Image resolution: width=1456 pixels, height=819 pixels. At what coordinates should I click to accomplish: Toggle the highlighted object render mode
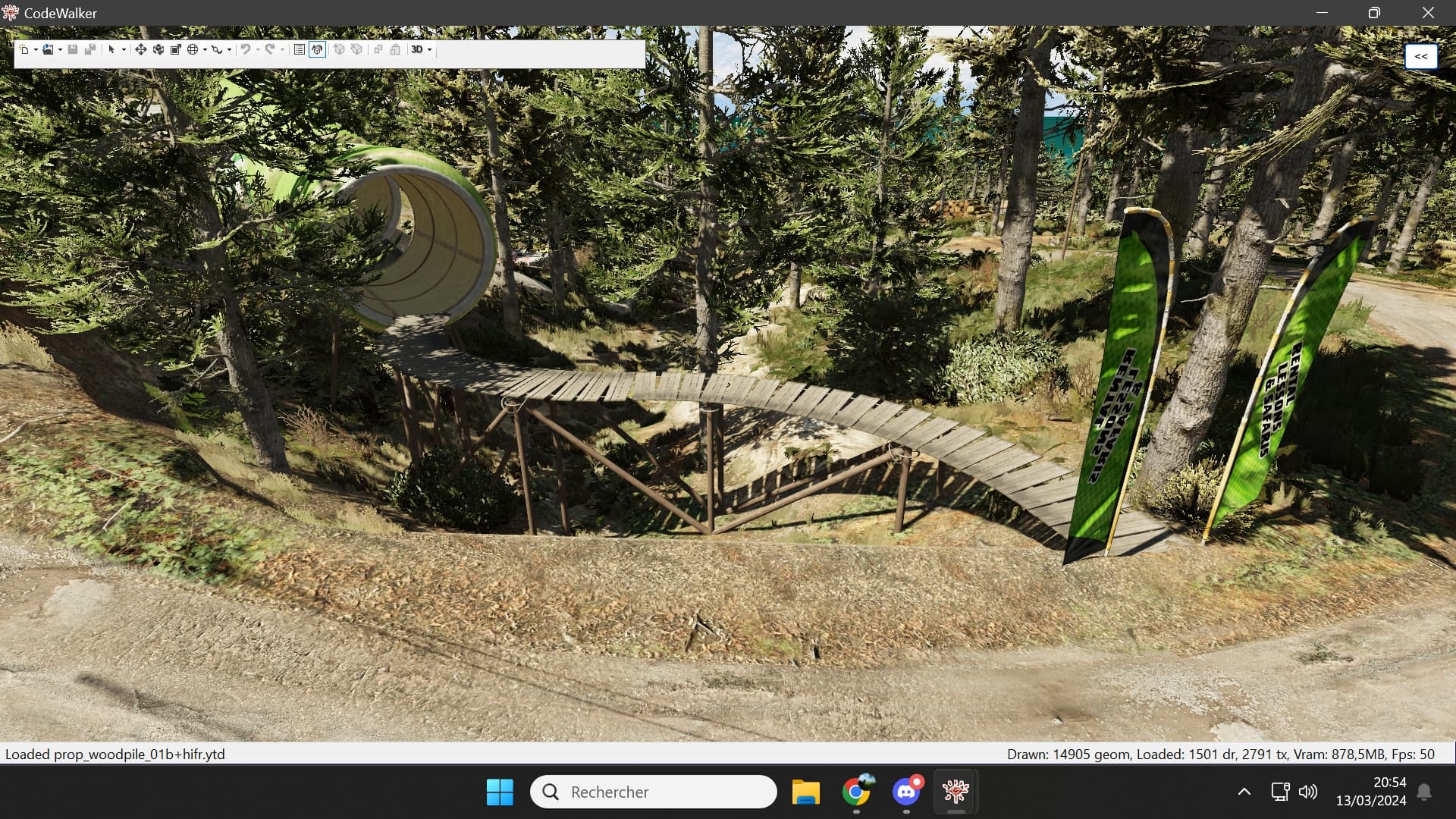pyautogui.click(x=317, y=50)
